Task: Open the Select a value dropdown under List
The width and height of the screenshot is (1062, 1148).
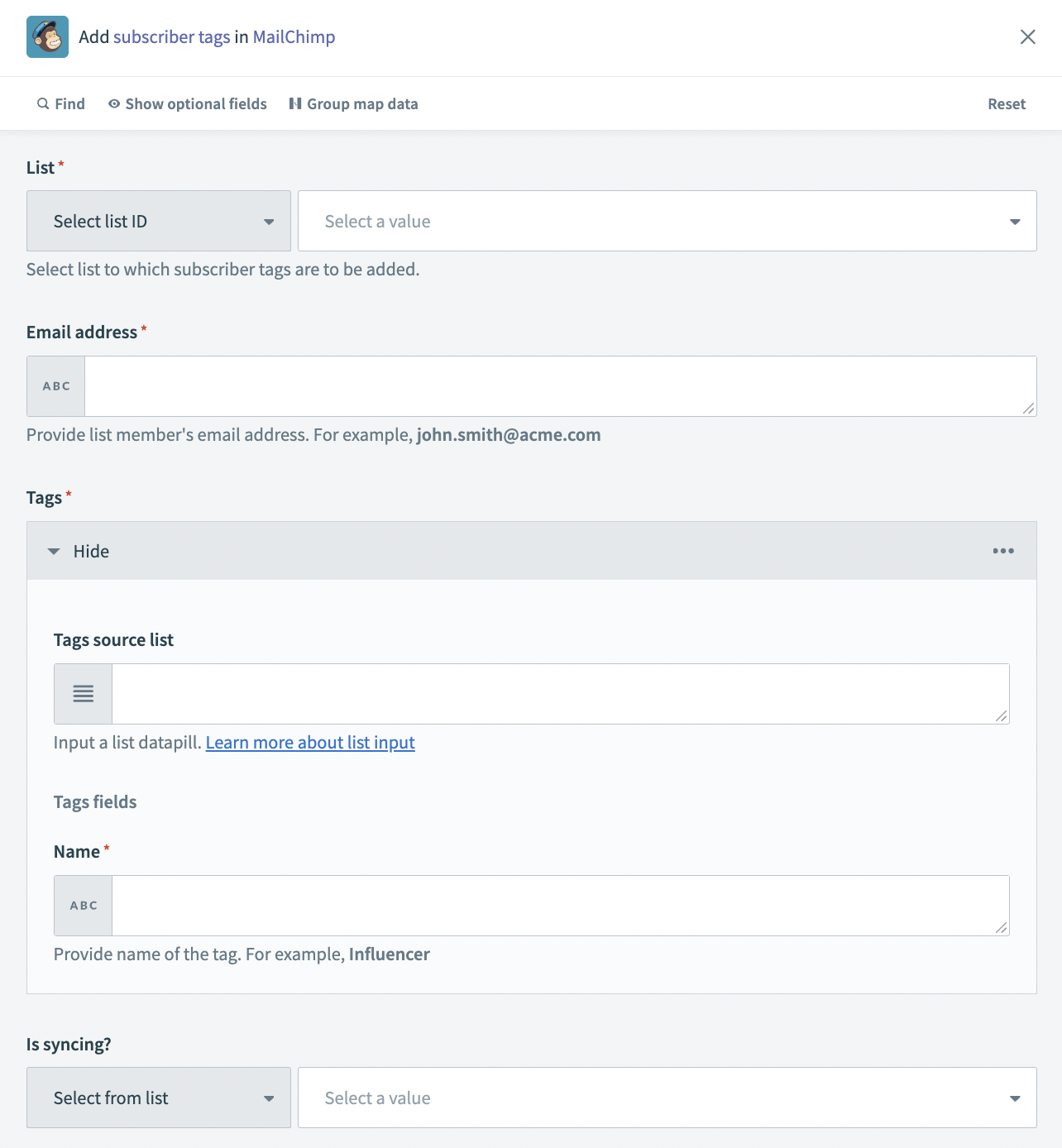Action: tap(667, 221)
